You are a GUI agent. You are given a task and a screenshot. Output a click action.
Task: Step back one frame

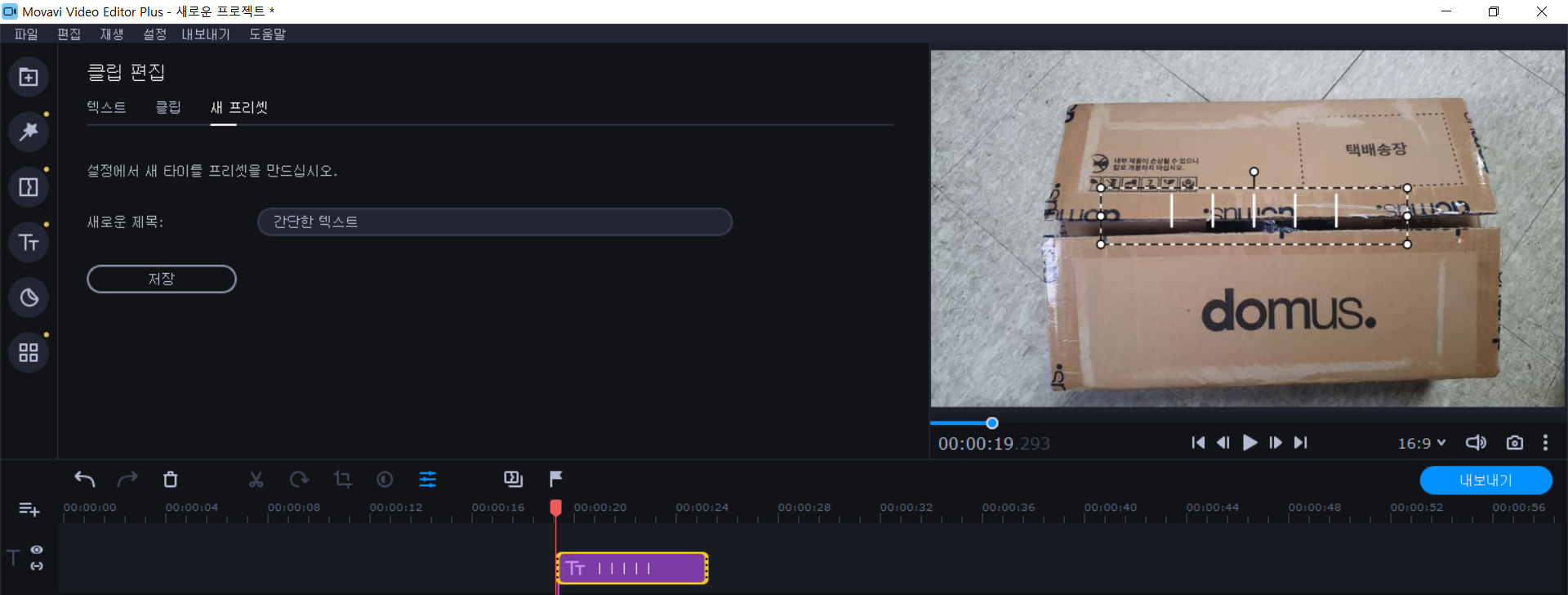tap(1223, 442)
